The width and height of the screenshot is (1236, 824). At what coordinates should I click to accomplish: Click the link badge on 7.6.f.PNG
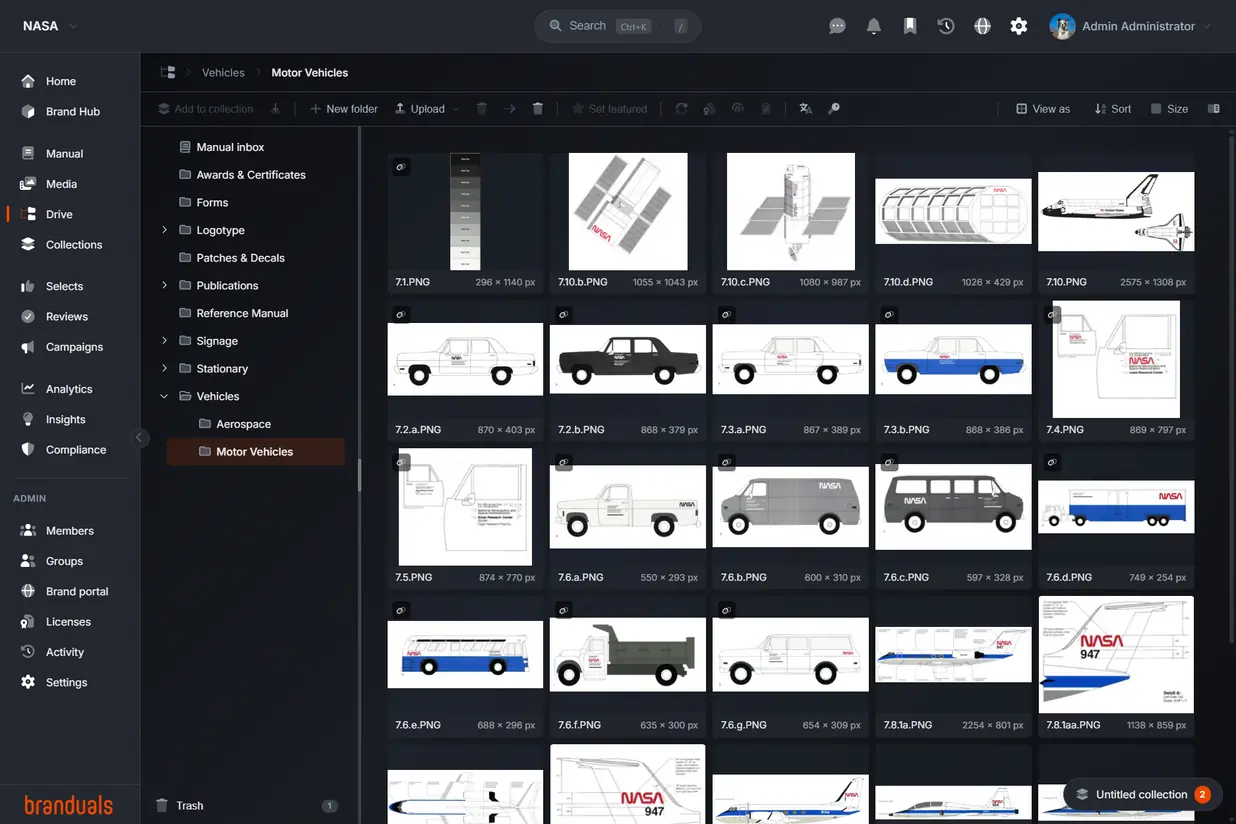(x=564, y=610)
